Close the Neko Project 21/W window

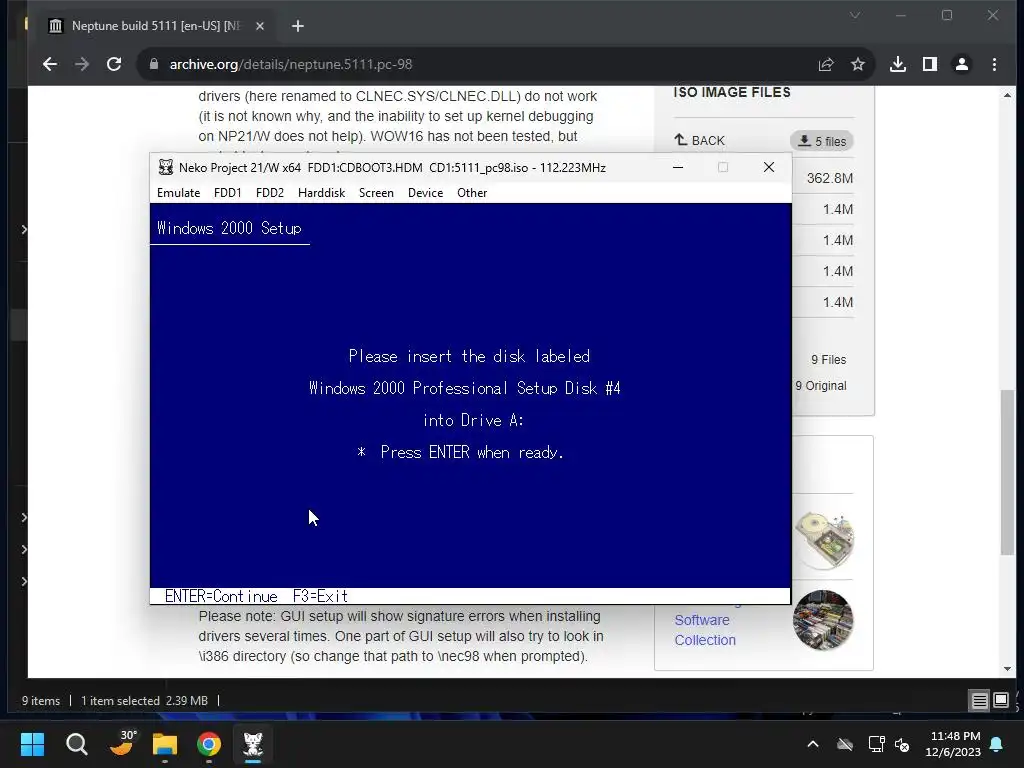[769, 168]
